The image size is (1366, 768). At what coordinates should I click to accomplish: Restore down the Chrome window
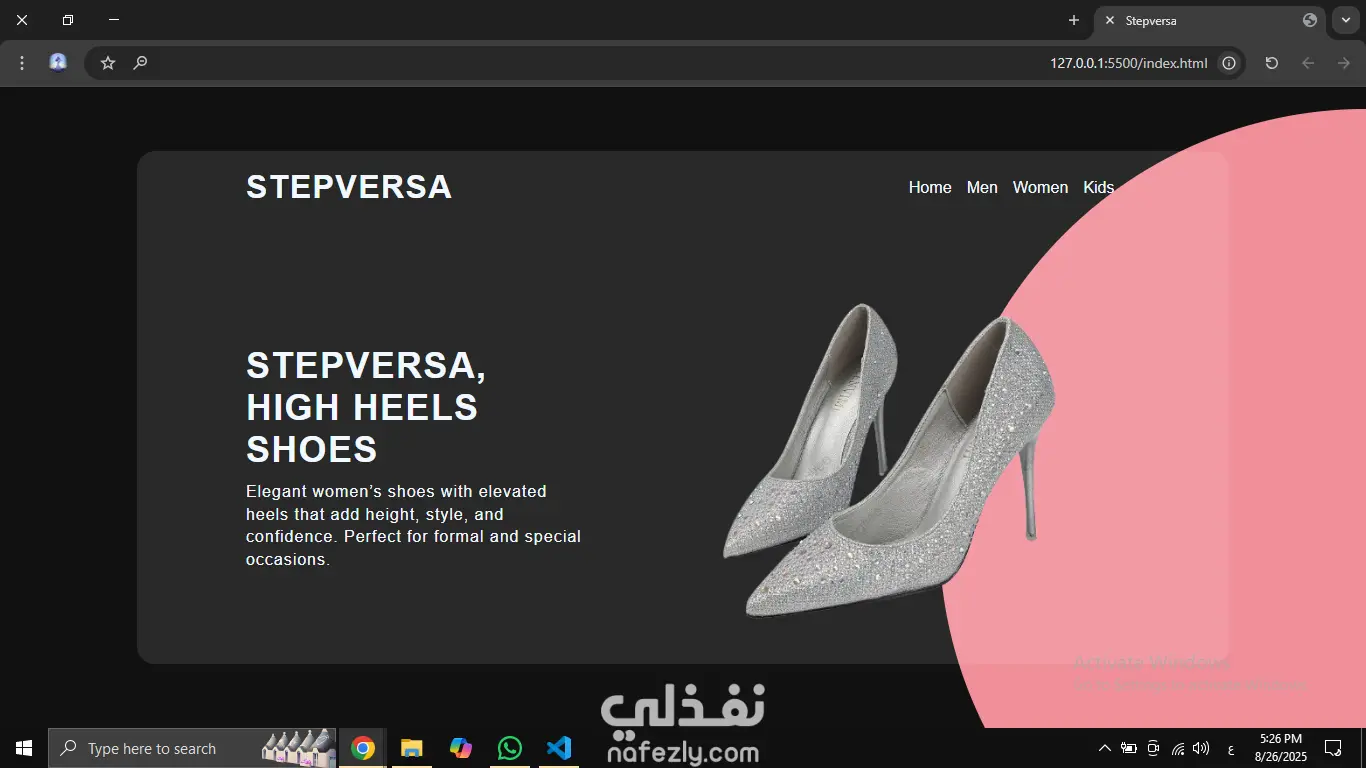point(68,20)
